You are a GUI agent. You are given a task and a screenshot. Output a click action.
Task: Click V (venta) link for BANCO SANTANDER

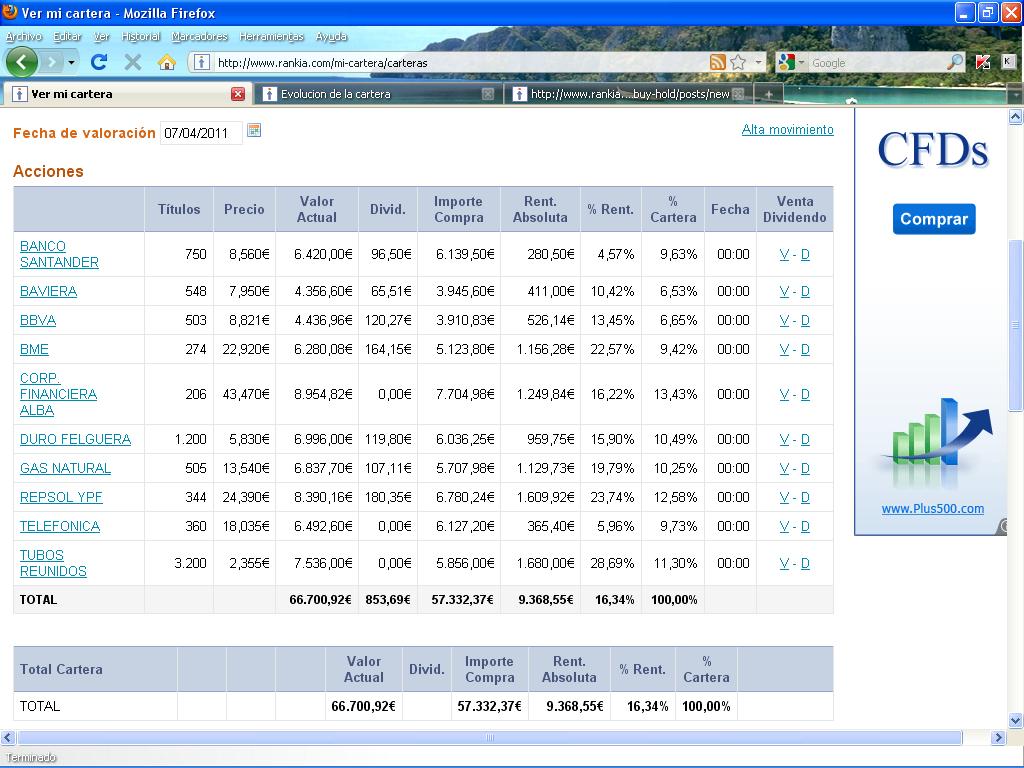pos(784,254)
